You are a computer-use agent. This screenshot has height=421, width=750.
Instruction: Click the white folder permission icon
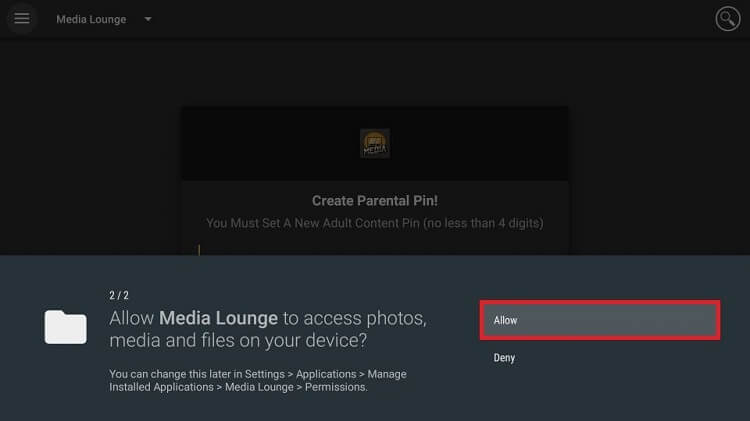point(66,327)
